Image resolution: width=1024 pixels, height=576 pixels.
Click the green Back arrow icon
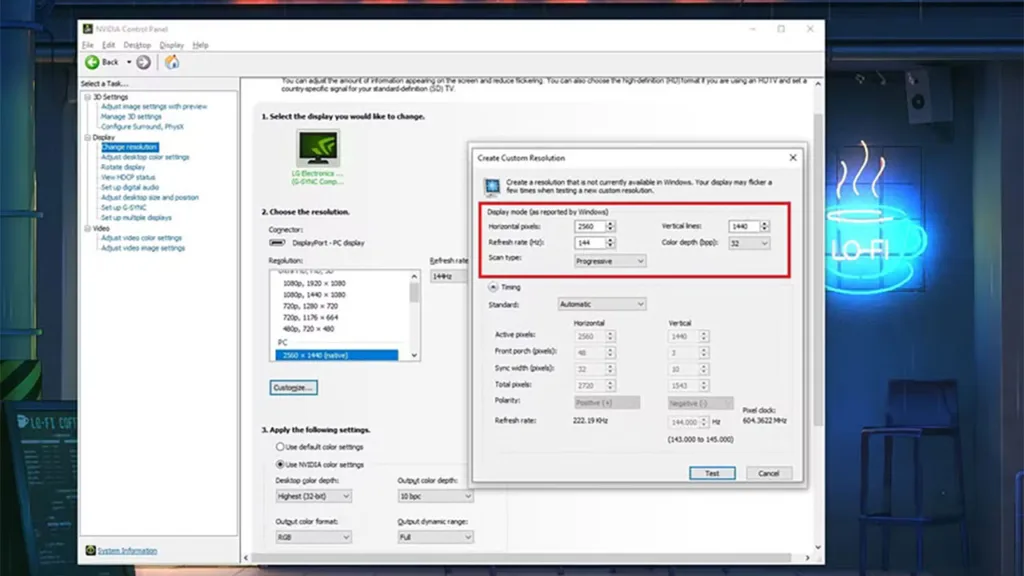(x=92, y=62)
